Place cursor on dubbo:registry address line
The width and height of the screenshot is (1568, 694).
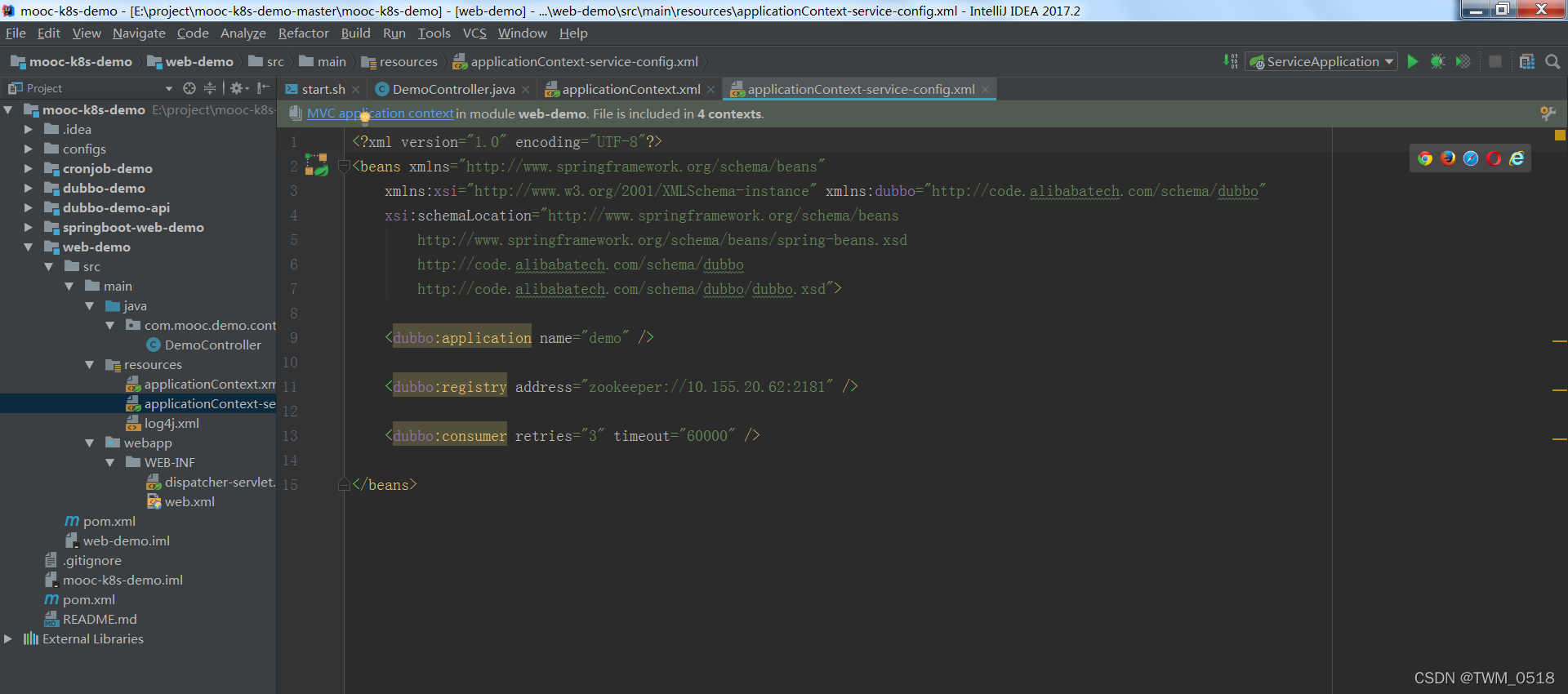tap(621, 386)
